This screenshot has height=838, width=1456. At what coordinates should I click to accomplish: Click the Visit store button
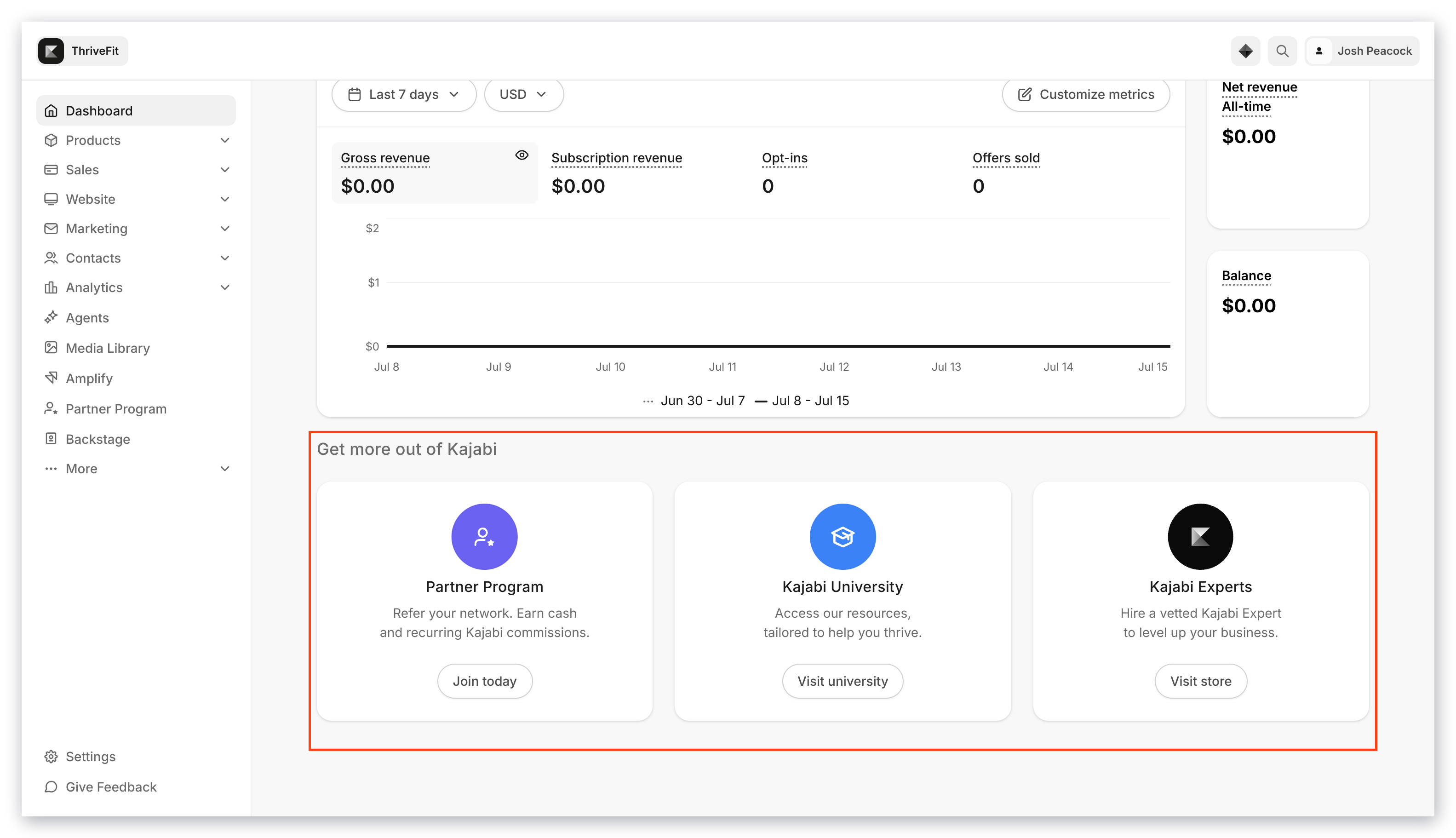pos(1200,681)
